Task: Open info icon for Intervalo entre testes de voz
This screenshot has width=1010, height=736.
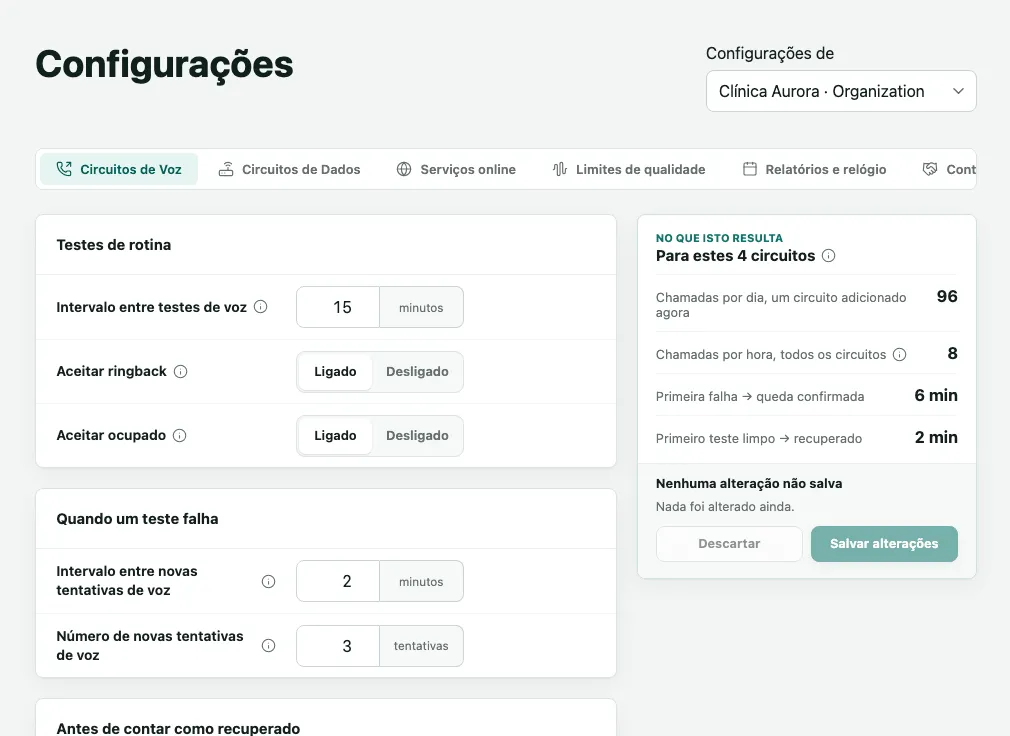Action: coord(260,307)
